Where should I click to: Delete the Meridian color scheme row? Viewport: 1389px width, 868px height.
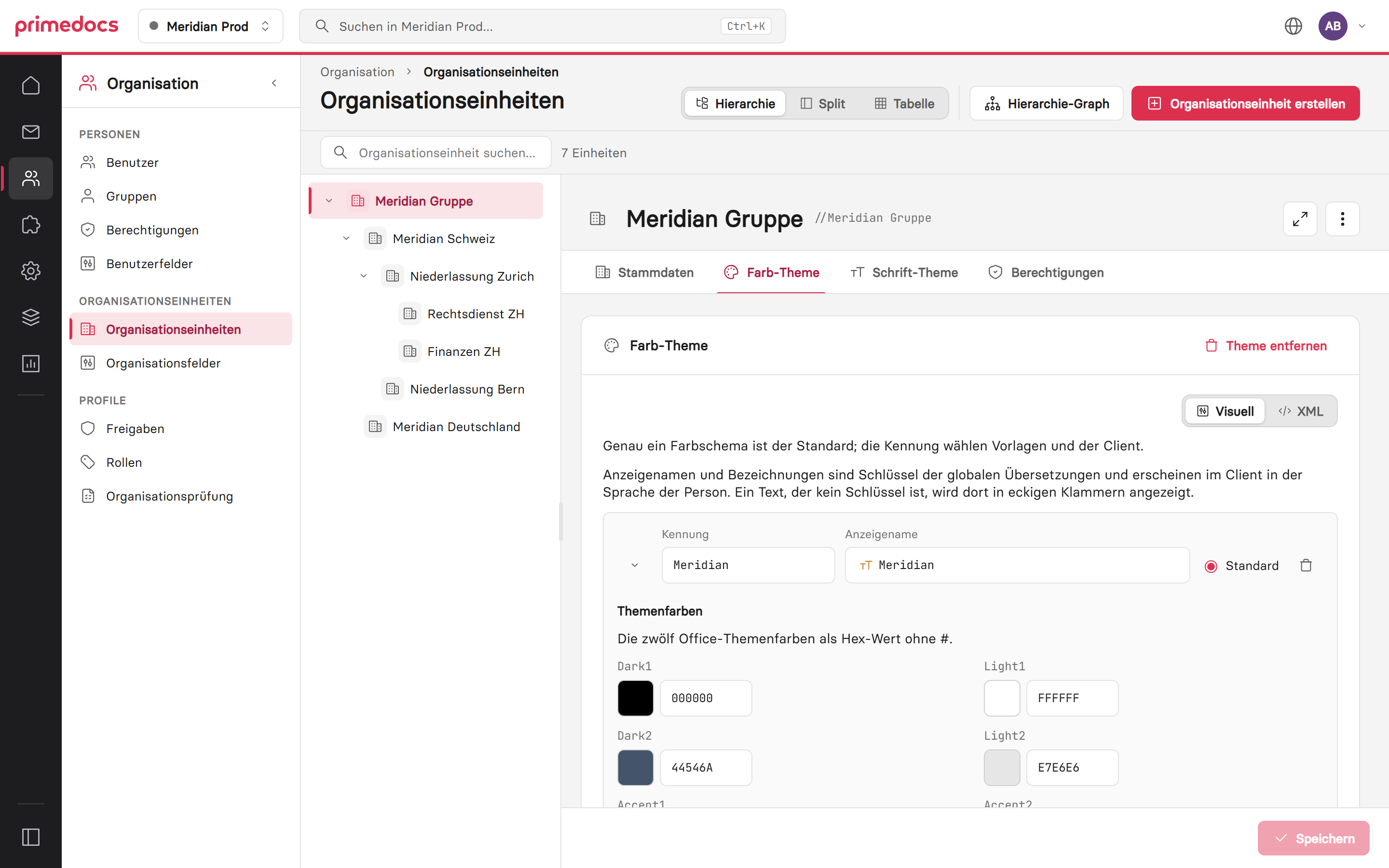tap(1306, 566)
